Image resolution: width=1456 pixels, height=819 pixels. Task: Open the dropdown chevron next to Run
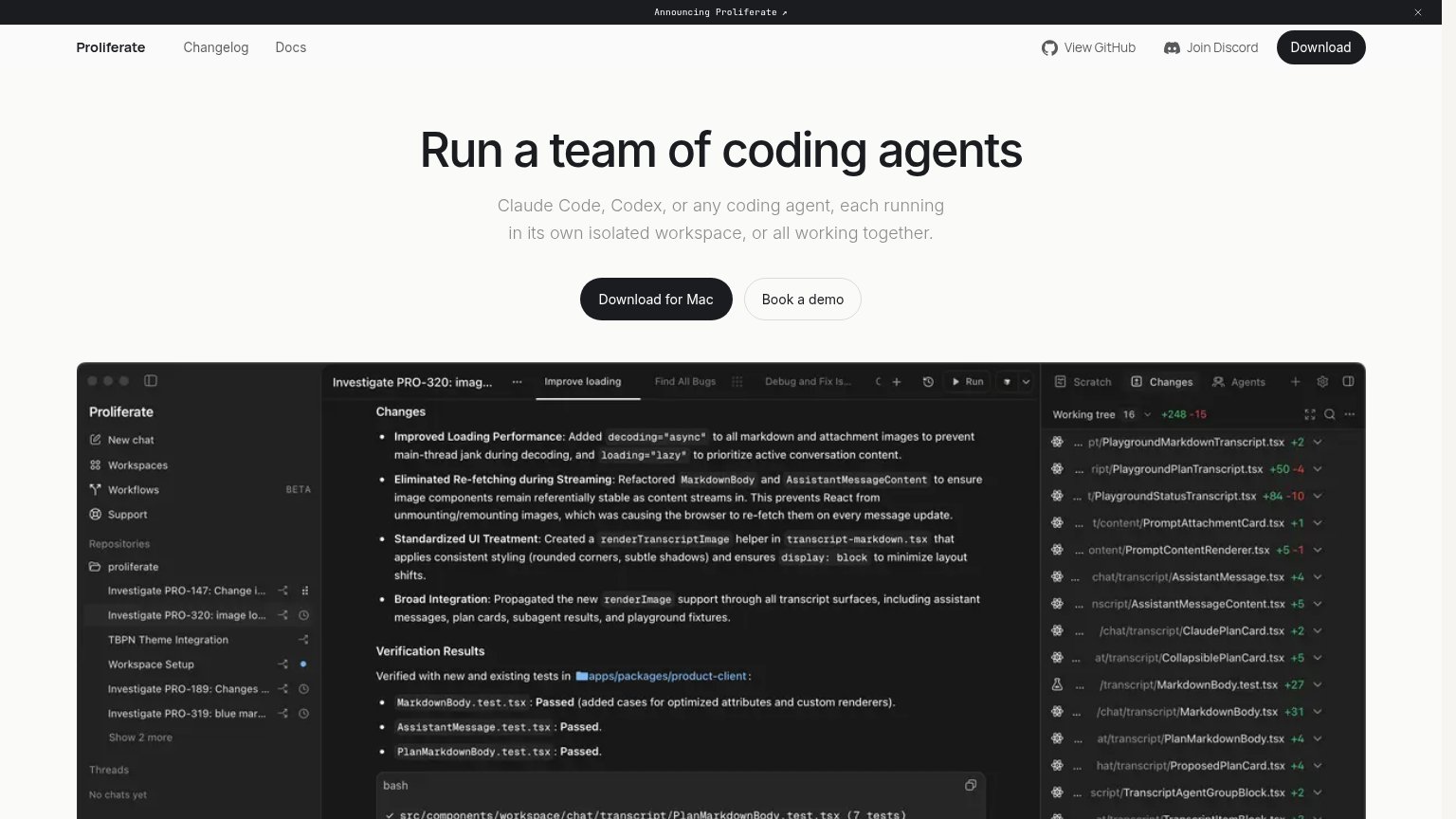[1026, 382]
